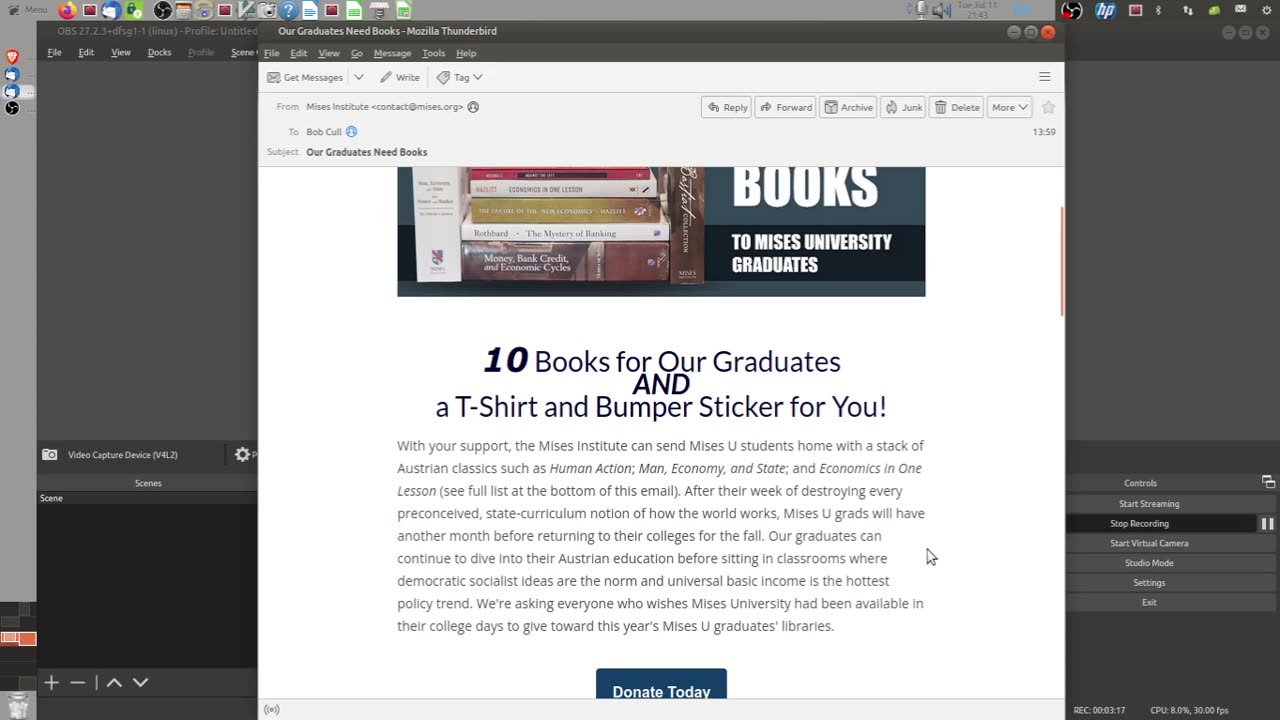This screenshot has height=720, width=1280.
Task: Select the Scene item in OBS Scenes list
Action: pyautogui.click(x=147, y=498)
